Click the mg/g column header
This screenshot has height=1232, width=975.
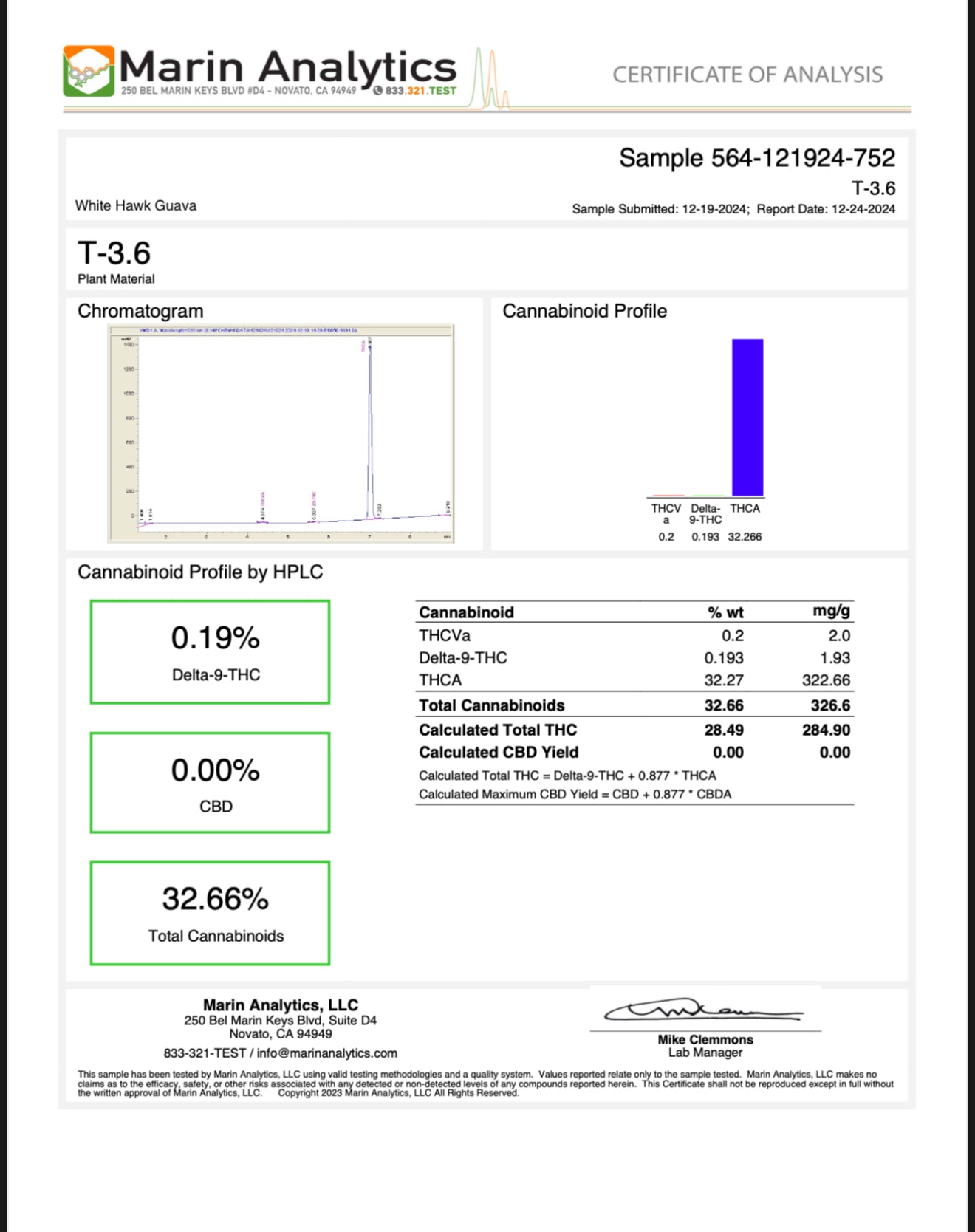(831, 611)
